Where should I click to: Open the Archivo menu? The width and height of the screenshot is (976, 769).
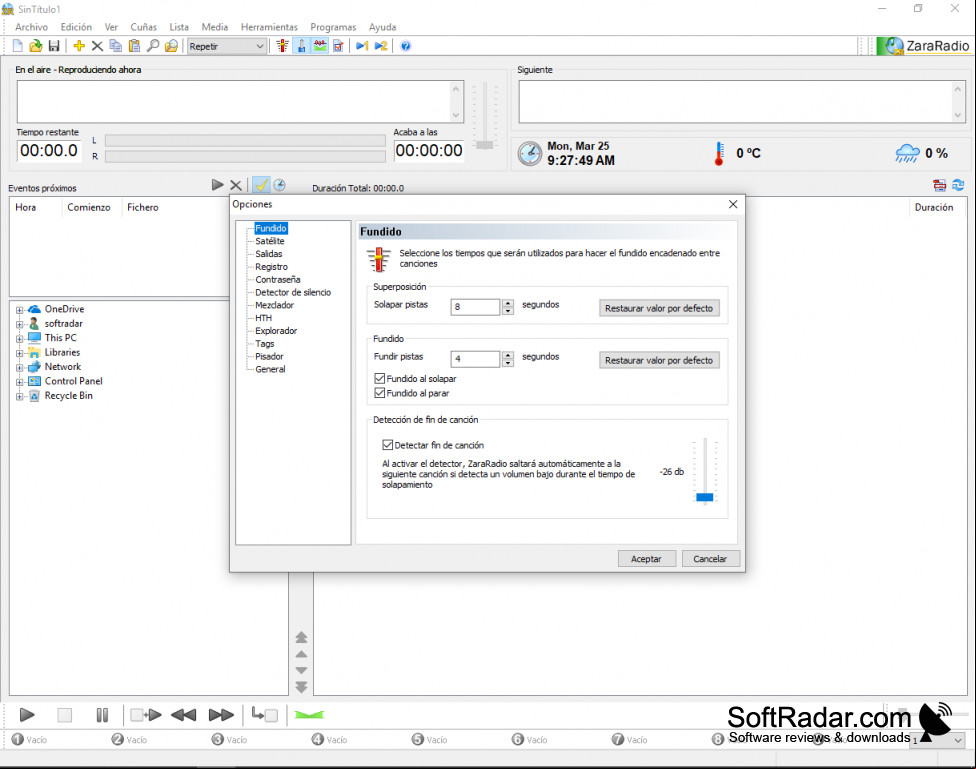point(31,27)
